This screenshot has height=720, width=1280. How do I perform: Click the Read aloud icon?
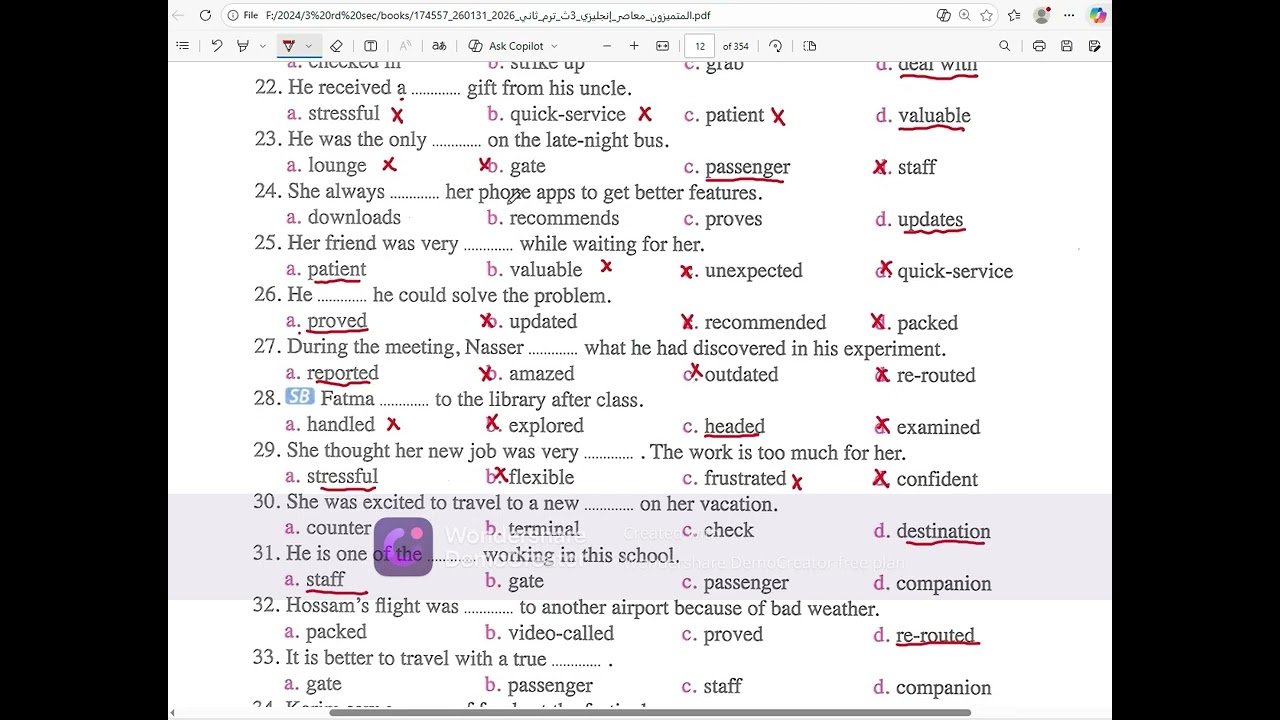coord(405,46)
